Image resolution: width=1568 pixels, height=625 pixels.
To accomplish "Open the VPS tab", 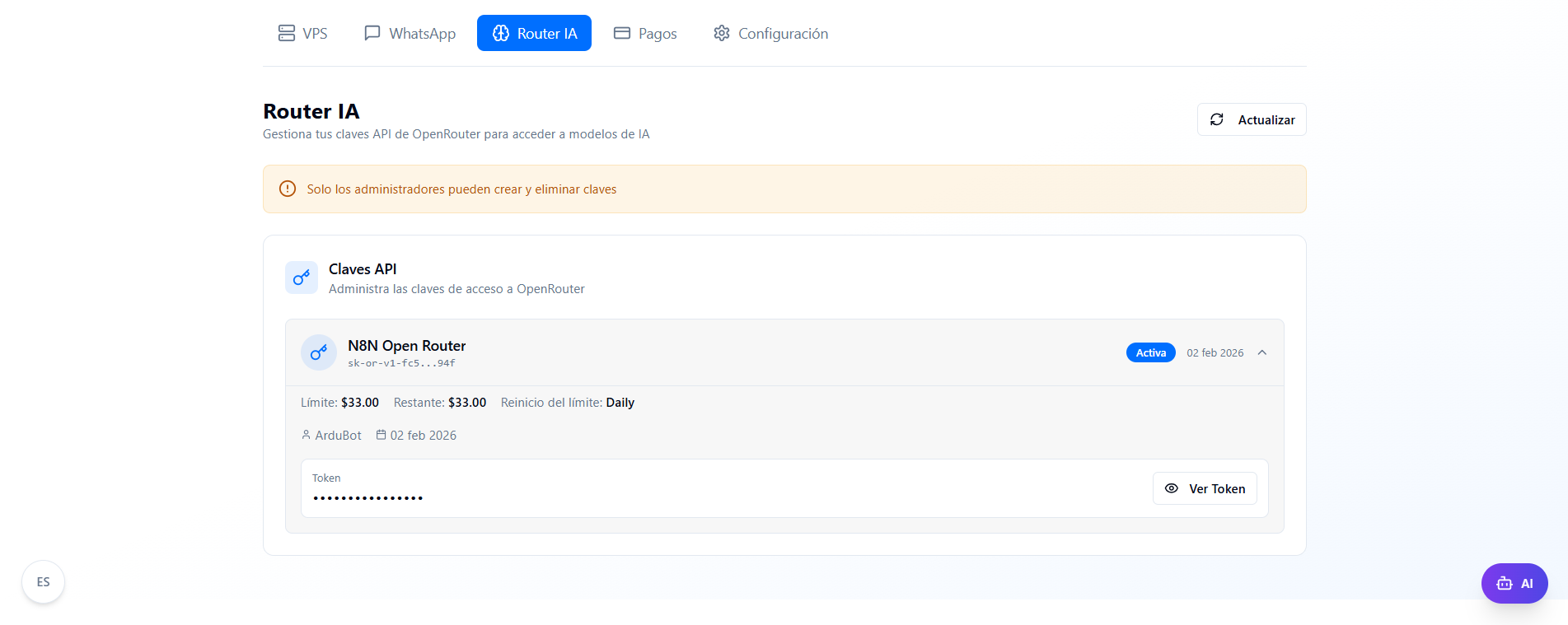I will (302, 33).
